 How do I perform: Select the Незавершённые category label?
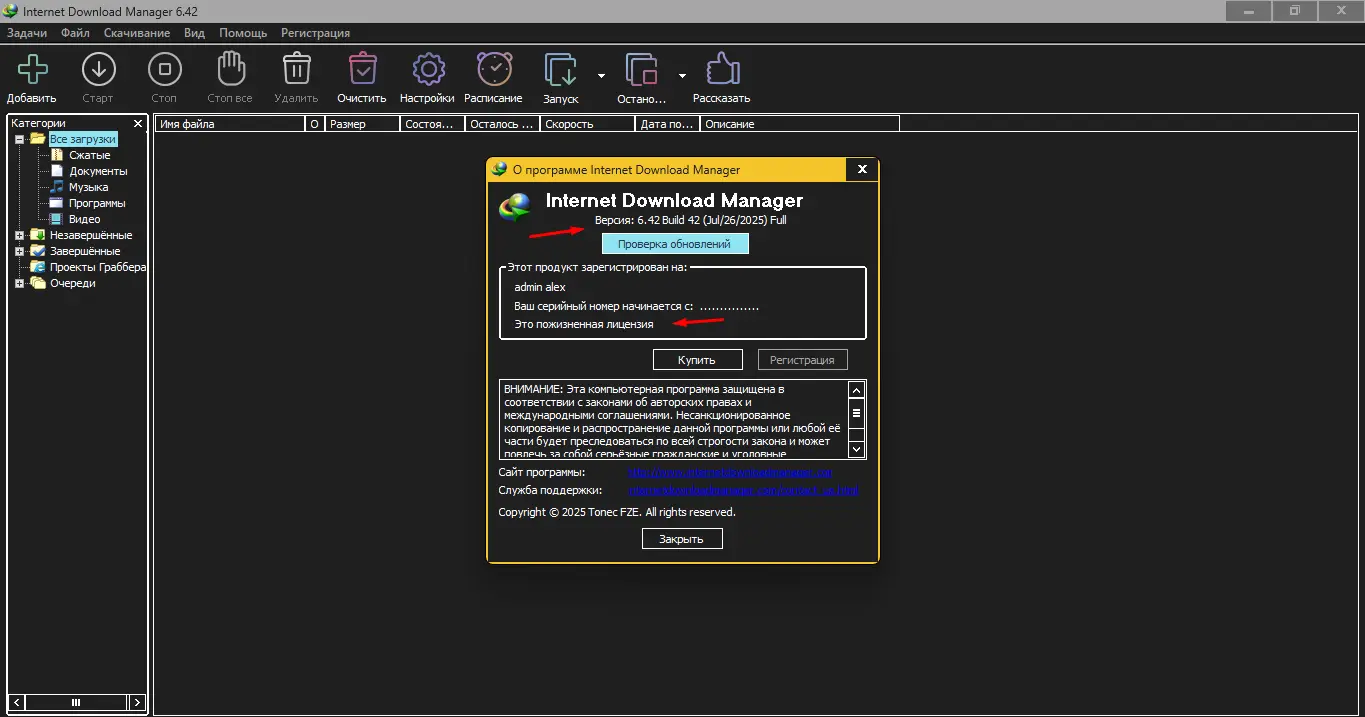[x=91, y=235]
